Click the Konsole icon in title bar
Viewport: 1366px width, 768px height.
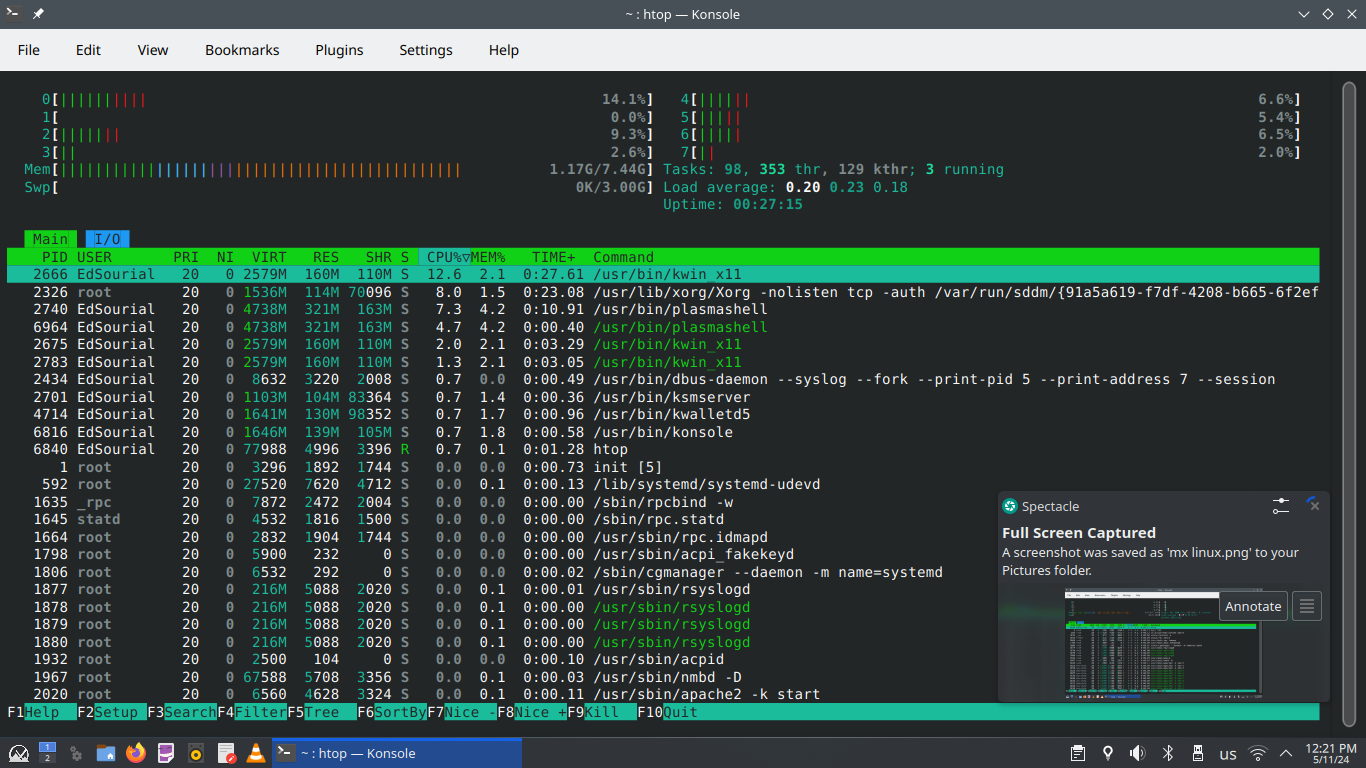coord(12,14)
